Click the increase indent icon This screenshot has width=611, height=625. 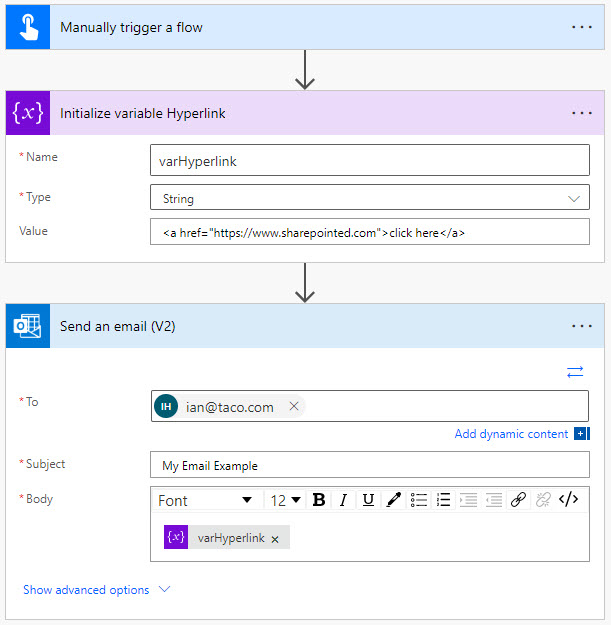(x=468, y=499)
